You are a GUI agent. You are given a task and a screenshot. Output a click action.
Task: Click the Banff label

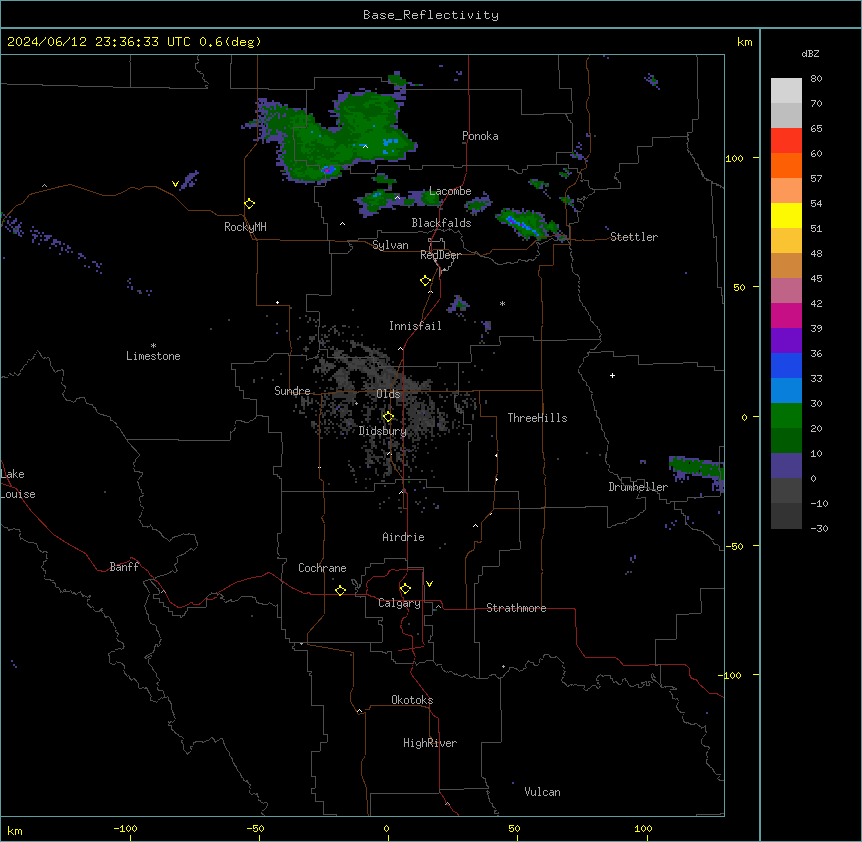[124, 567]
